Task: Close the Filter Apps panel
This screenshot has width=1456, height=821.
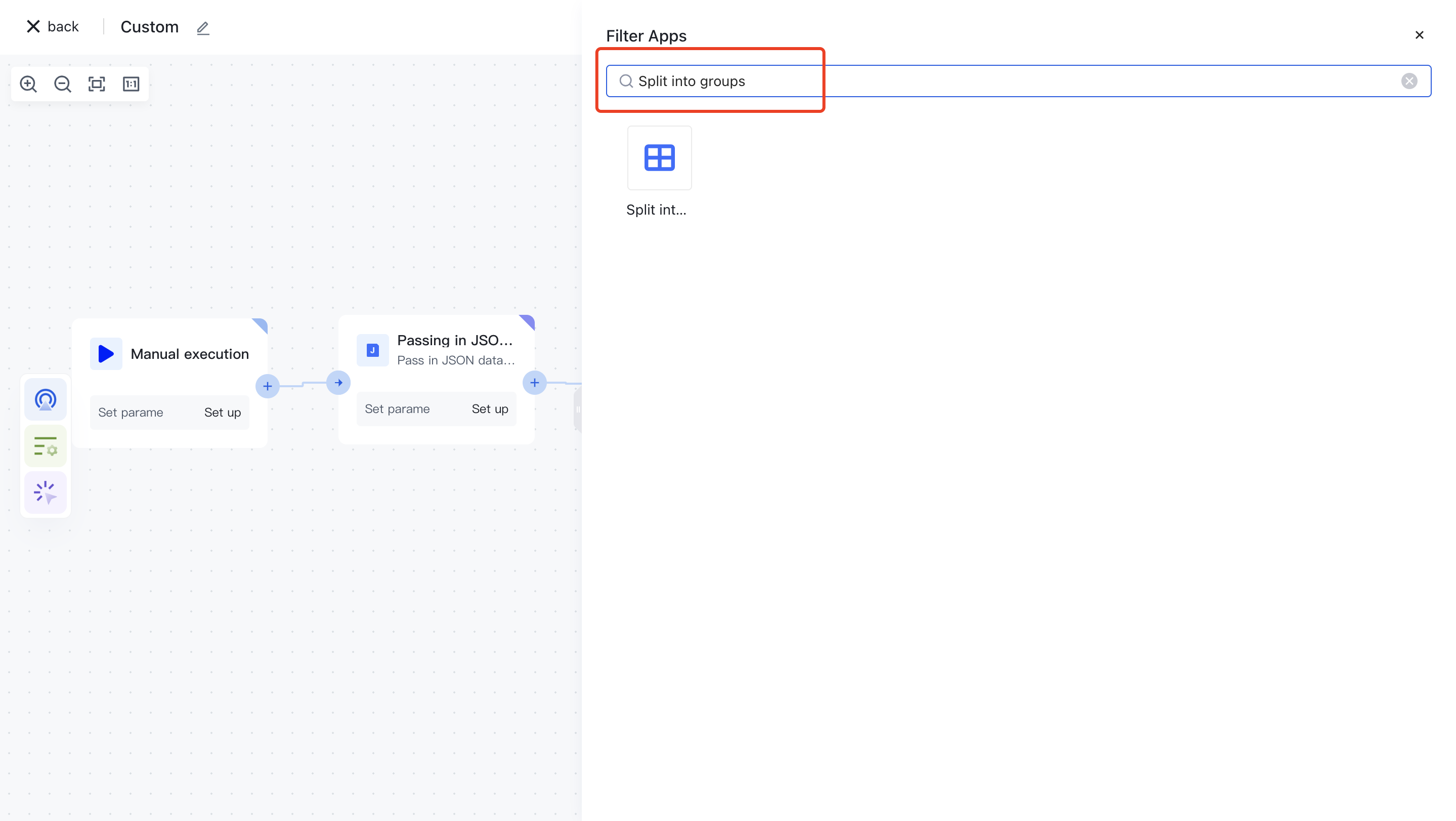Action: (1419, 35)
